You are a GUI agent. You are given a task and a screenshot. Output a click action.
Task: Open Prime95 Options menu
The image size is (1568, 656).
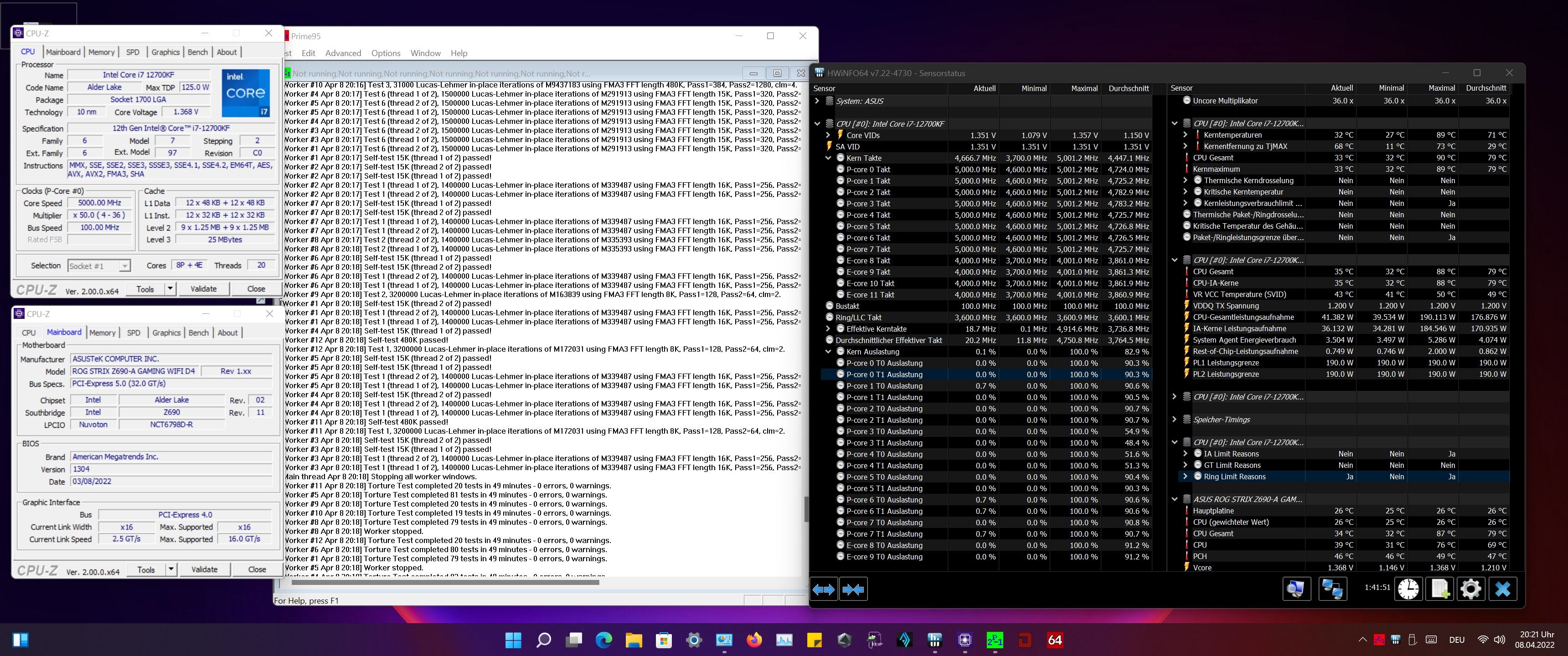(385, 53)
